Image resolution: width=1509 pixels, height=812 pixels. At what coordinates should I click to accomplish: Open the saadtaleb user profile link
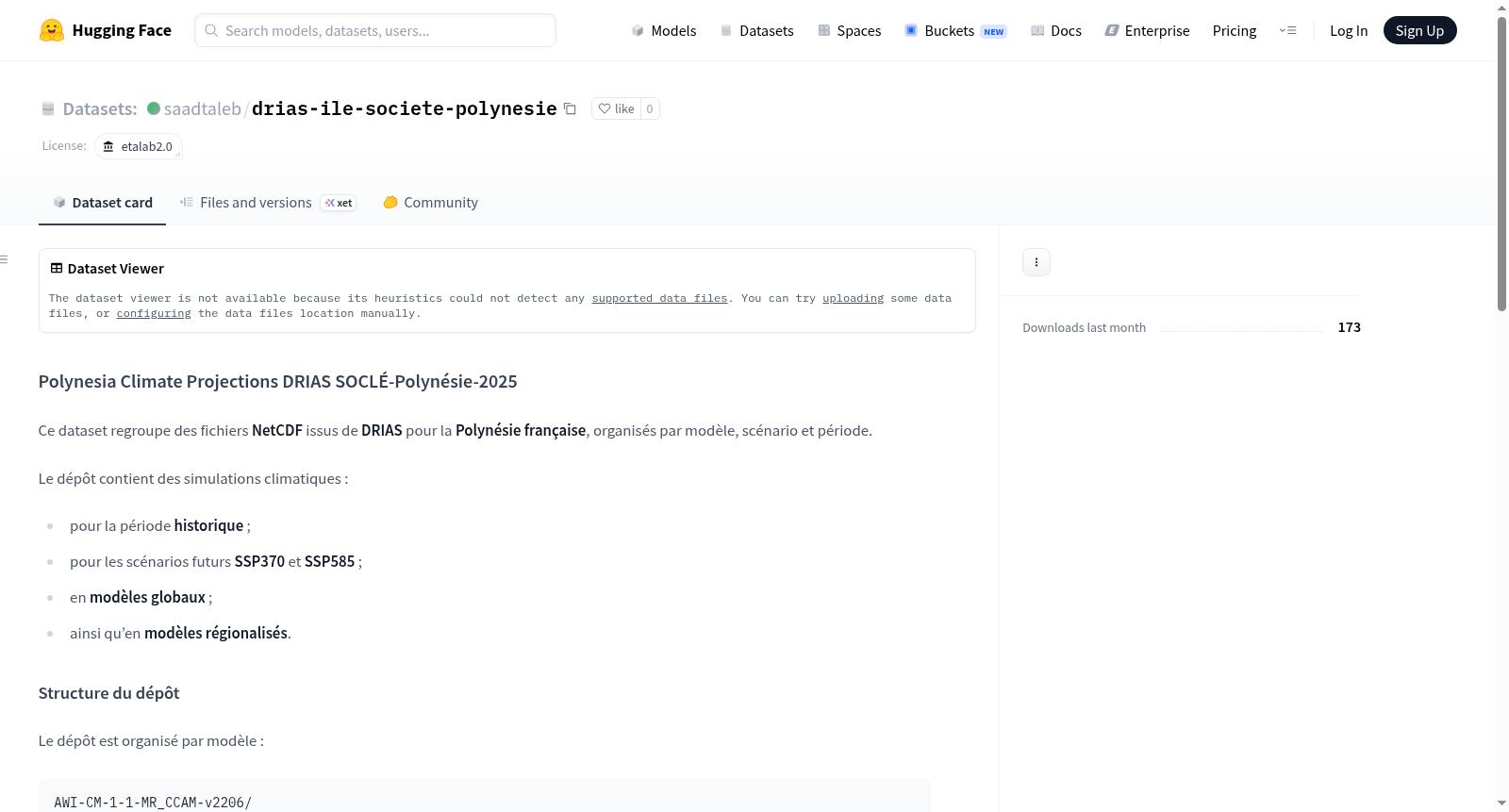(x=203, y=108)
